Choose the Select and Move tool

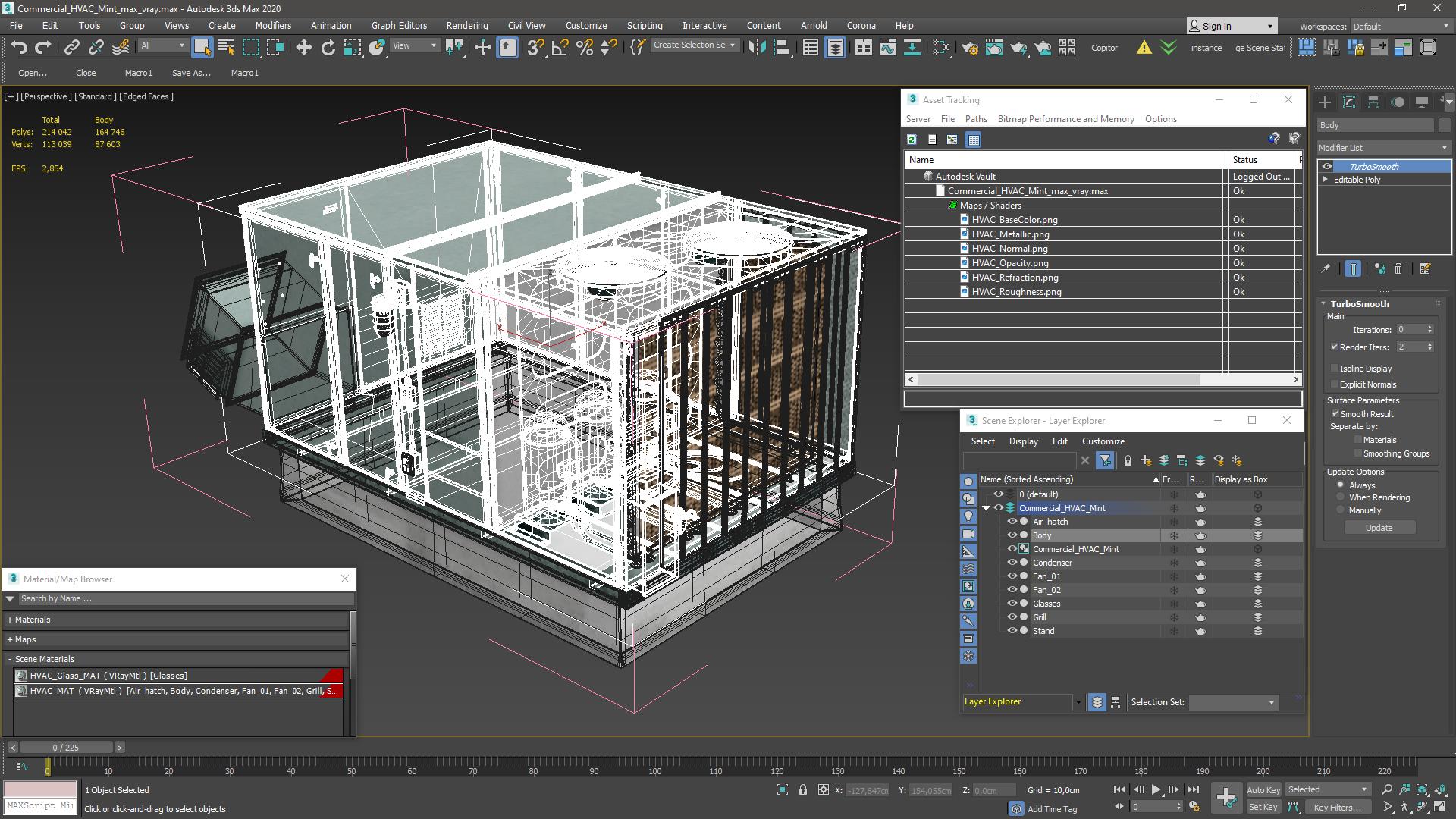coord(304,47)
